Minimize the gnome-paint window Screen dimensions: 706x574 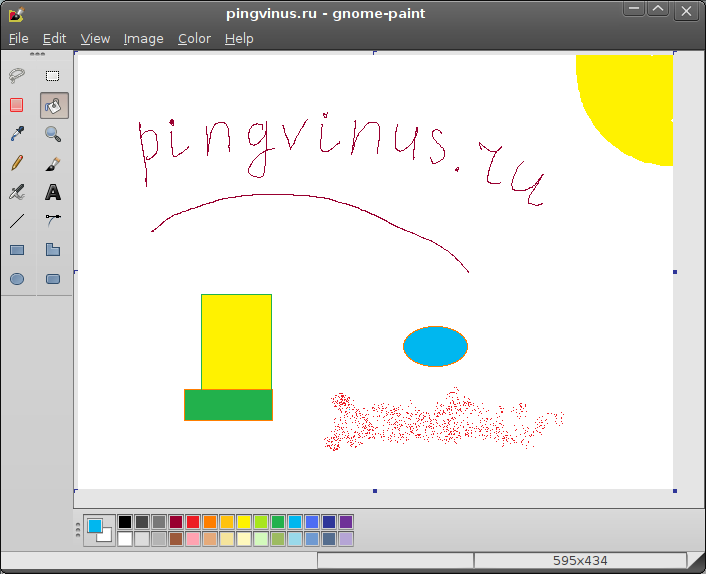(x=634, y=9)
